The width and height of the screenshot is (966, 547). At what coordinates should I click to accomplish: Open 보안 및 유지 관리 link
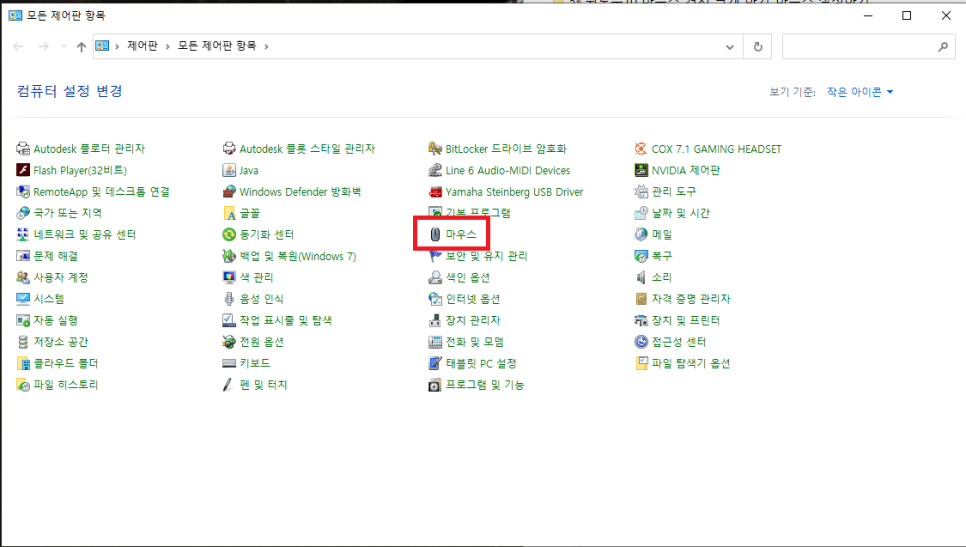pyautogui.click(x=487, y=256)
